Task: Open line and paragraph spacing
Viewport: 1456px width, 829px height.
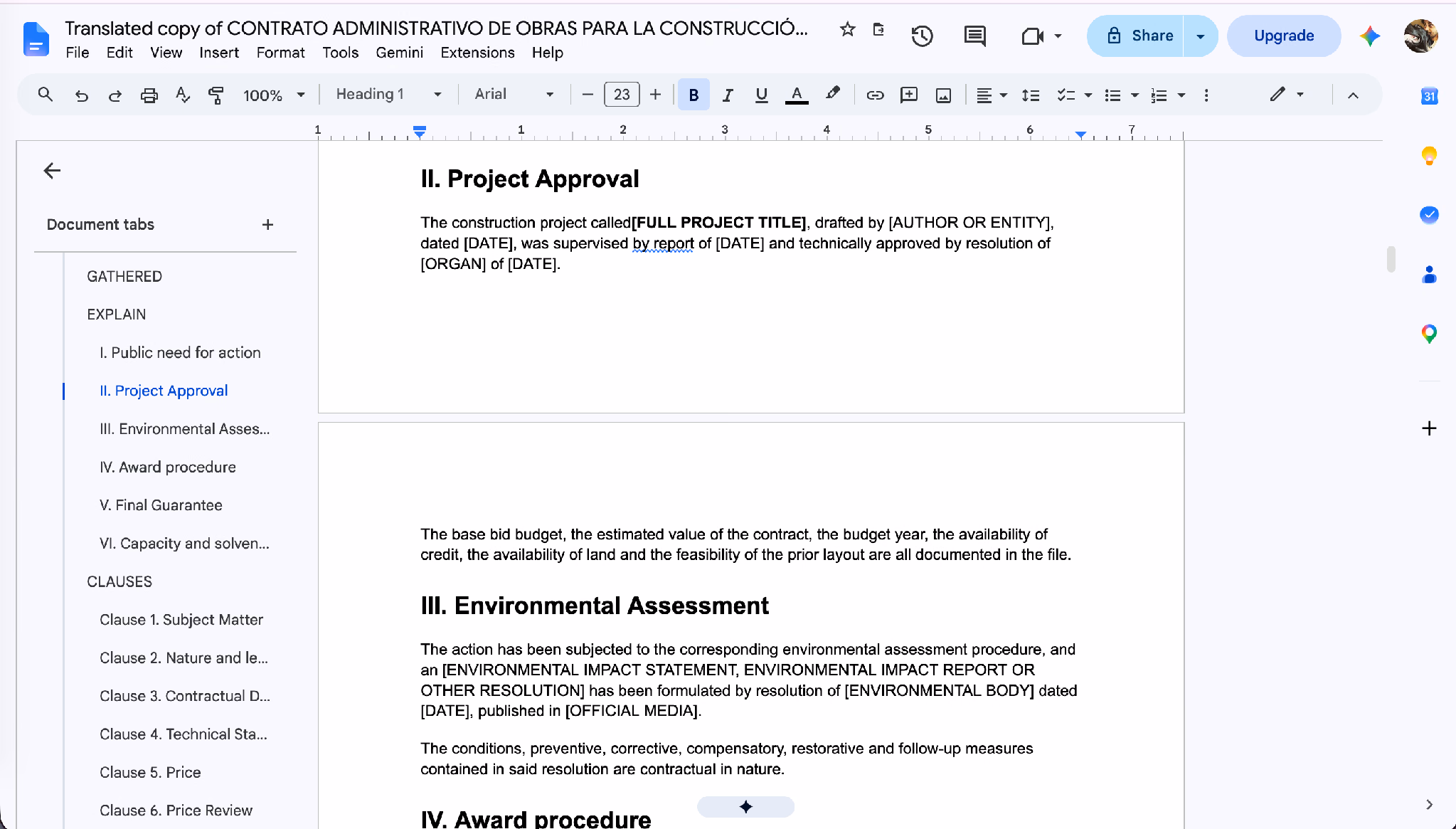Action: pos(1030,95)
